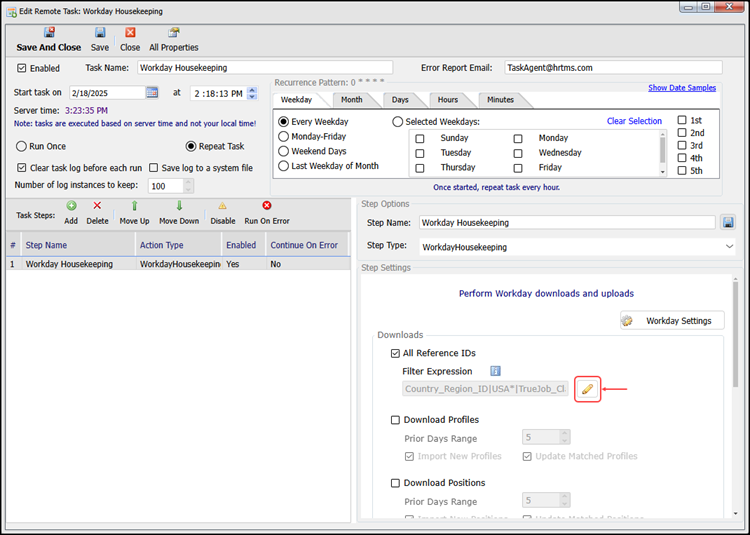The height and width of the screenshot is (535, 750).
Task: Click the Move Down arrow icon
Action: click(x=179, y=206)
